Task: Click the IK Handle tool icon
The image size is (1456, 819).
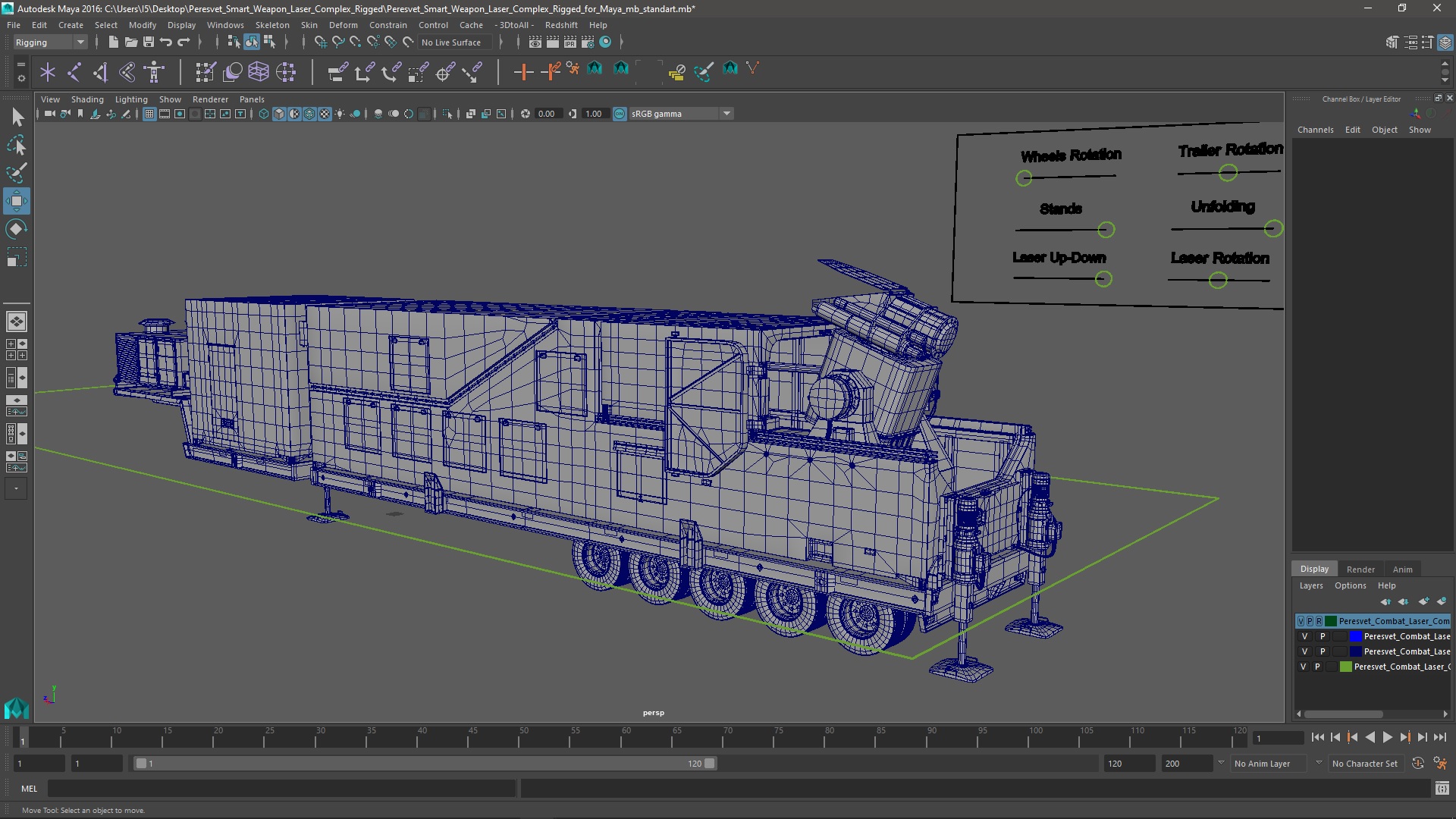Action: point(100,72)
